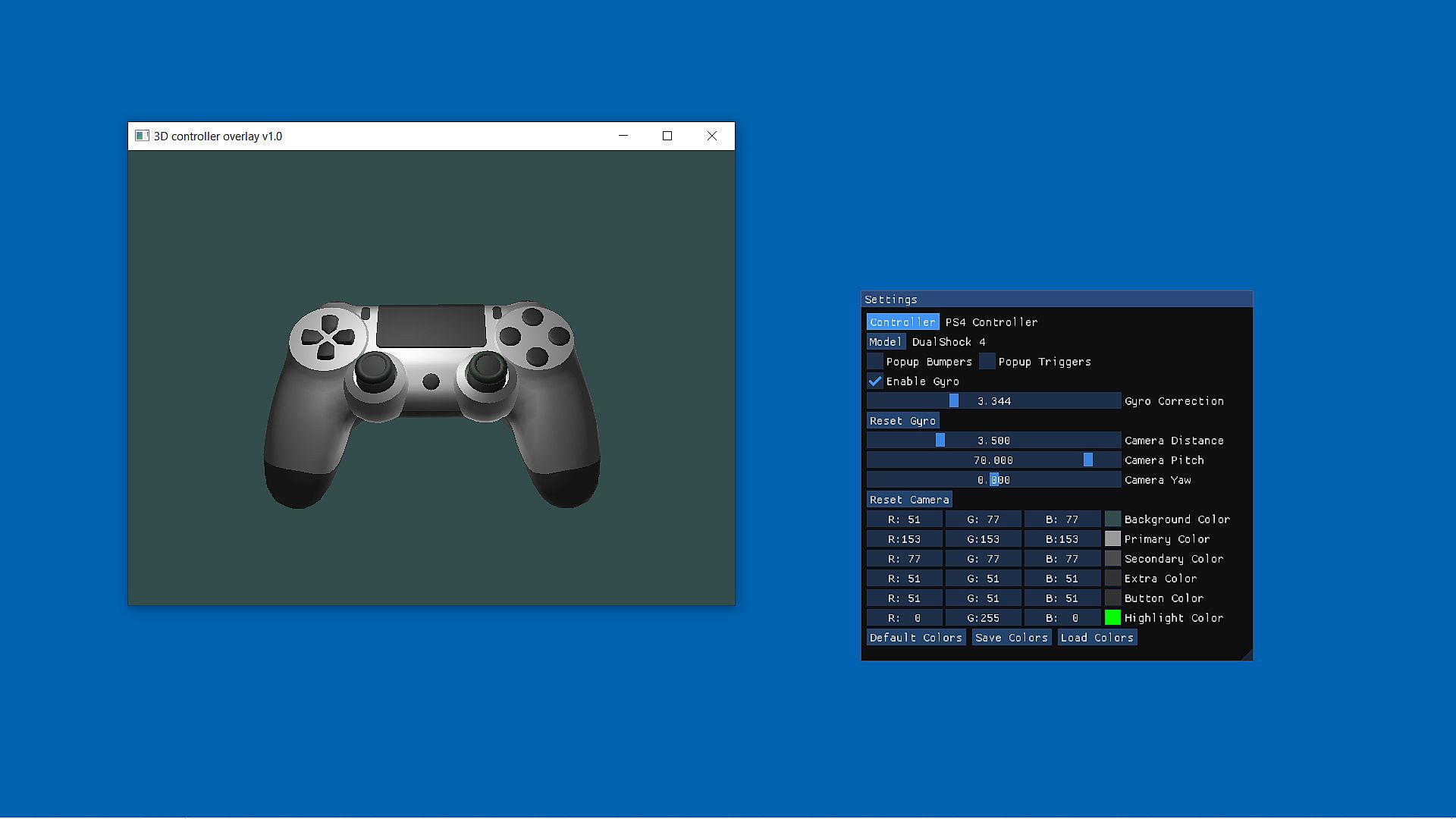
Task: Close the 3D controller overlay window
Action: coord(711,136)
